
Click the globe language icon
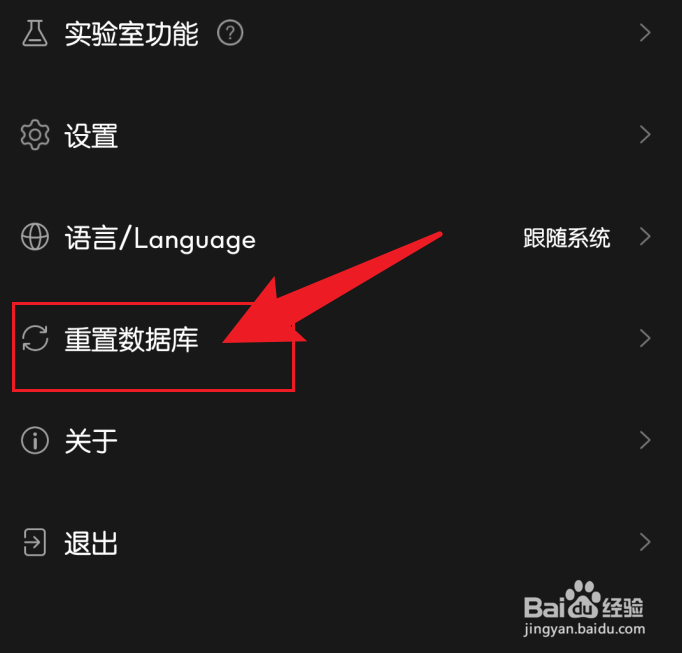(x=35, y=237)
